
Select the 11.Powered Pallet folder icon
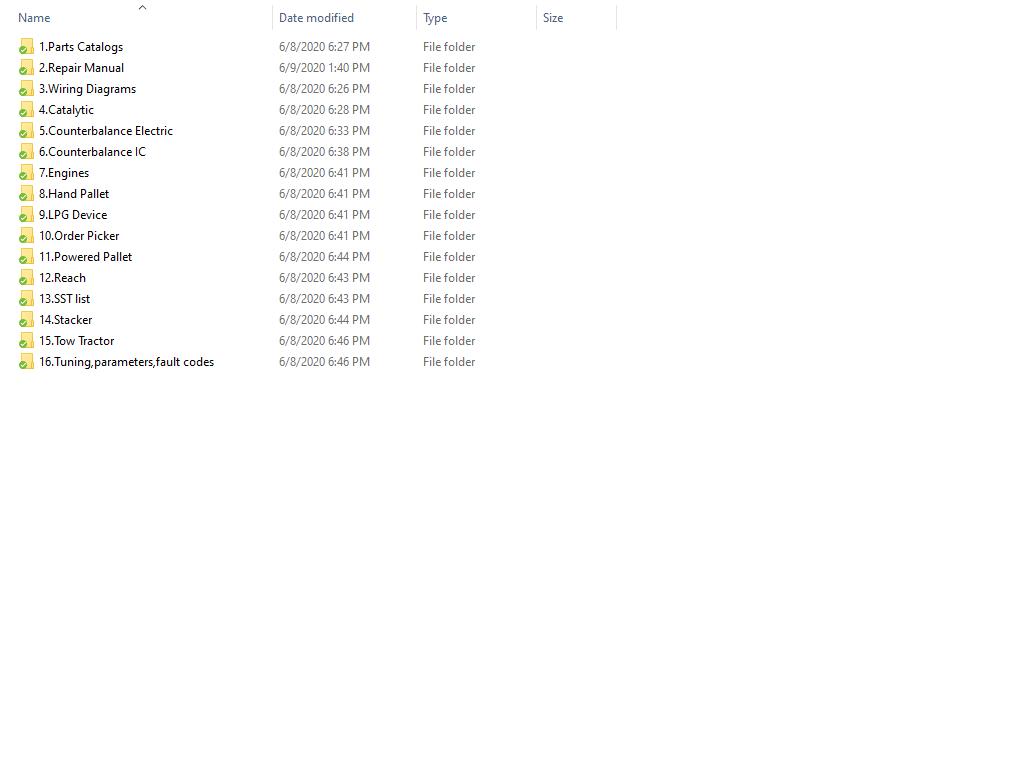pyautogui.click(x=26, y=257)
